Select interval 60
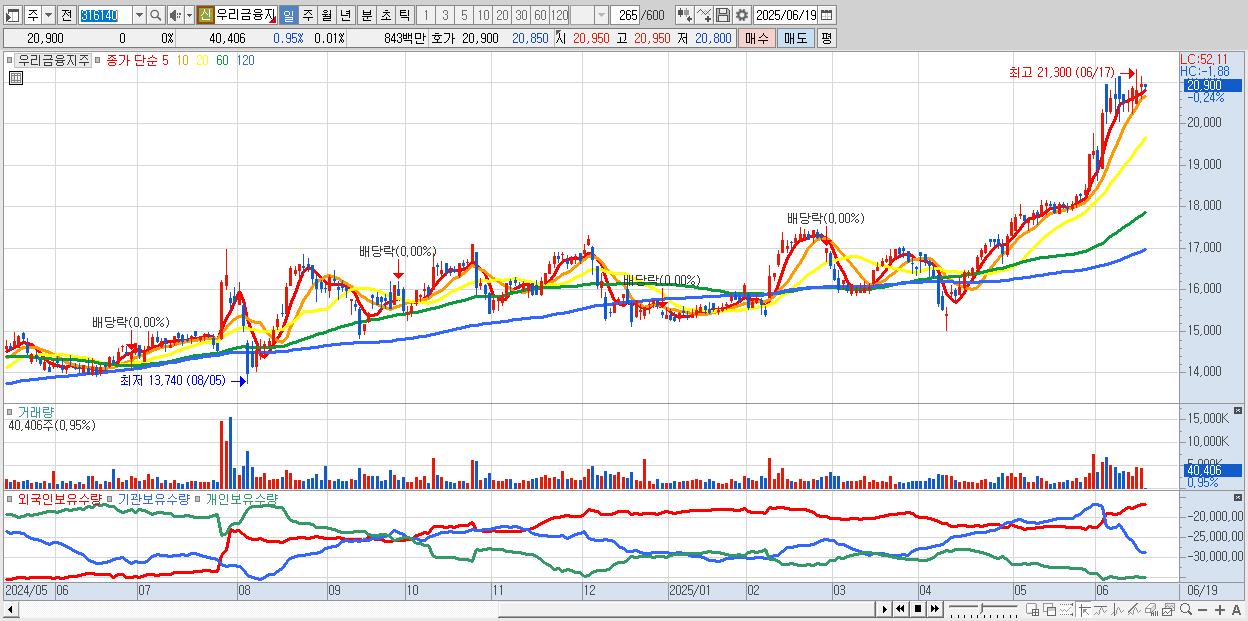Image resolution: width=1248 pixels, height=621 pixels. 540,15
